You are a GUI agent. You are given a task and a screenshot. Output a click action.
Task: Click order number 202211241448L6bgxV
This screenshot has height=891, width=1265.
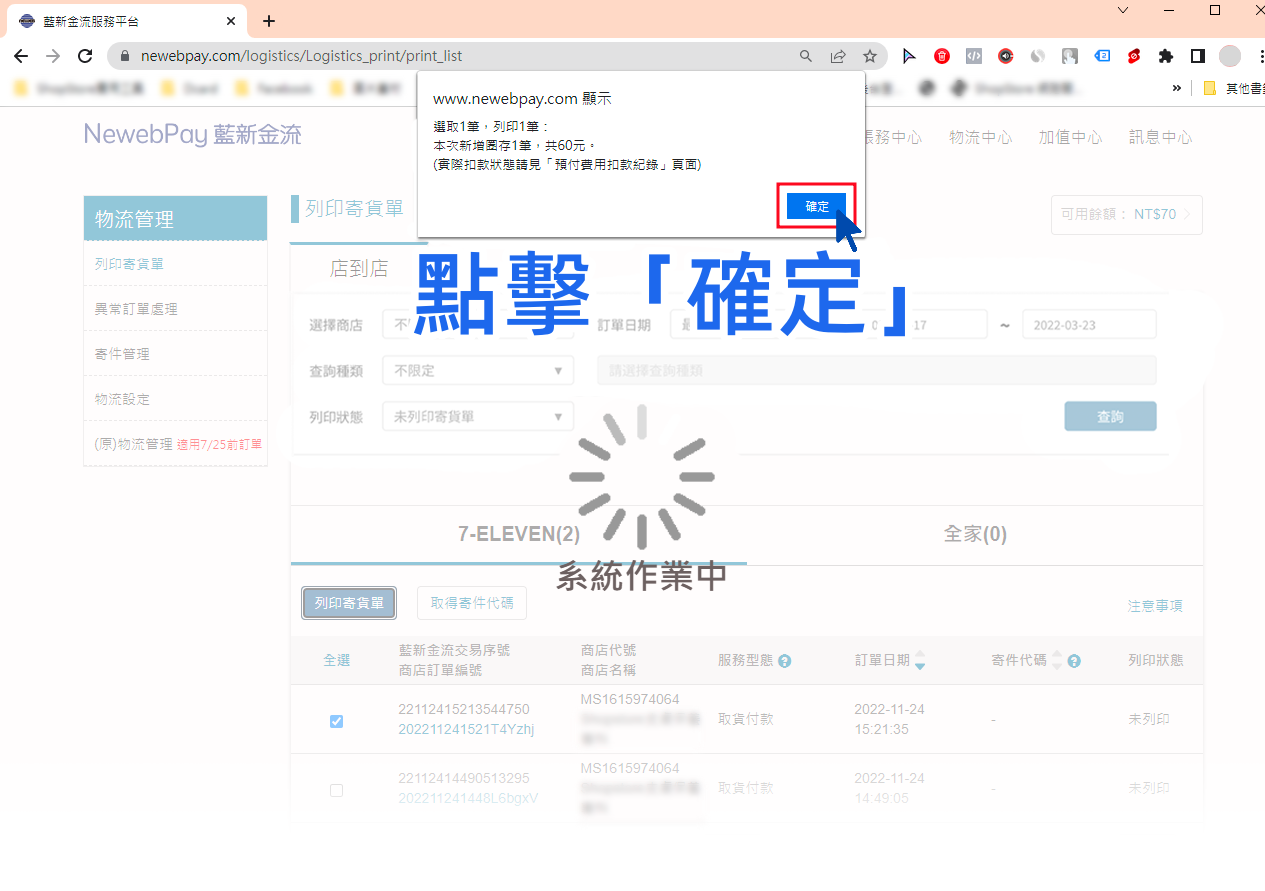click(468, 798)
